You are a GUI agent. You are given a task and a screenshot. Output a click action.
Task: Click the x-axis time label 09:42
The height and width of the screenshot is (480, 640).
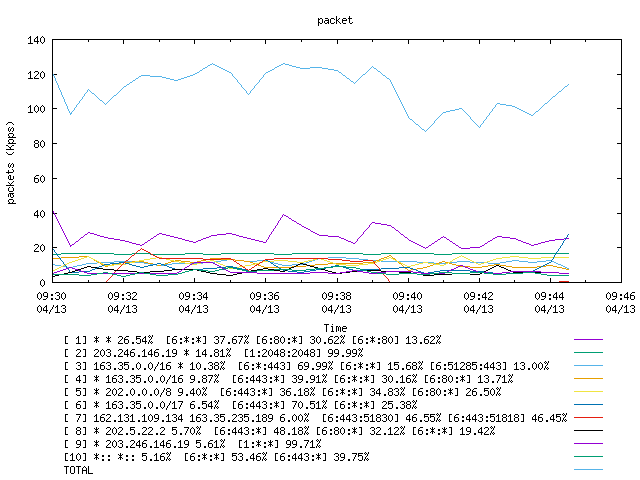478,296
